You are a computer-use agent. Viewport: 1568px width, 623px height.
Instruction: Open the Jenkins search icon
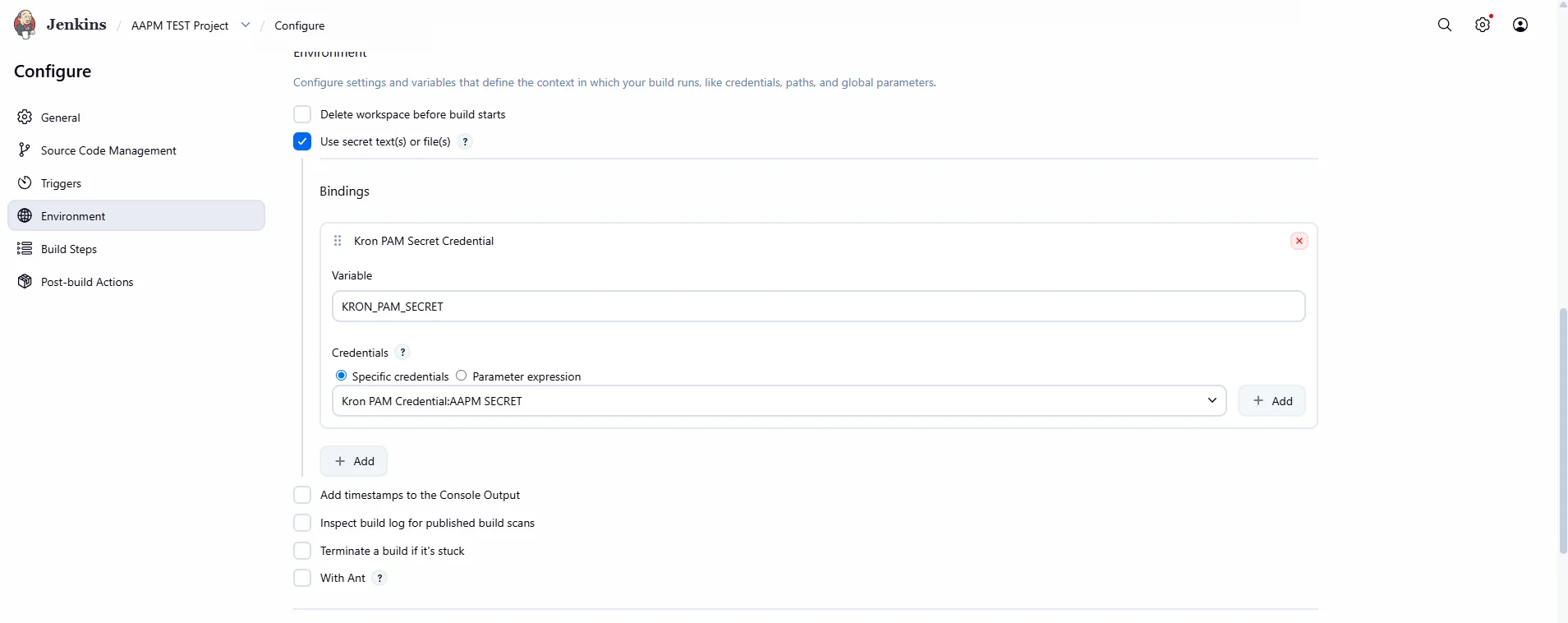(x=1445, y=25)
